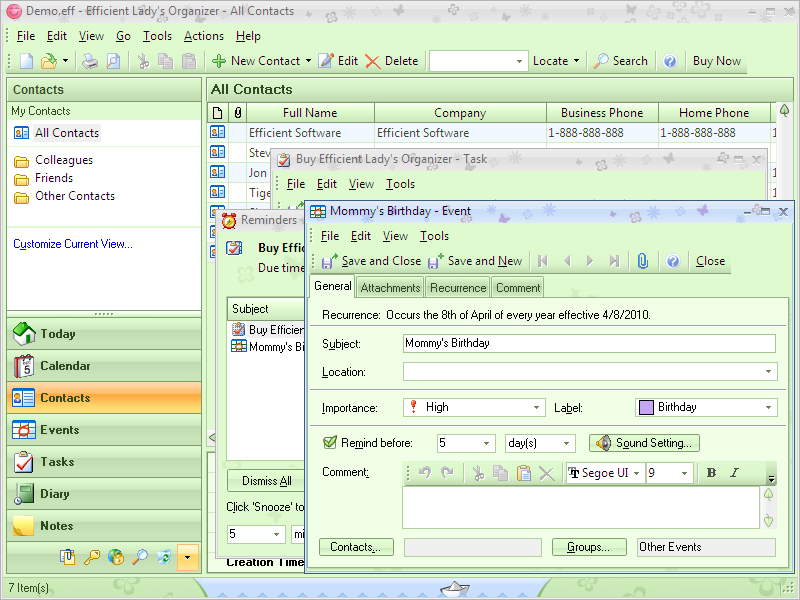Click the purple Birthday label color swatch
This screenshot has width=800, height=600.
click(x=646, y=408)
